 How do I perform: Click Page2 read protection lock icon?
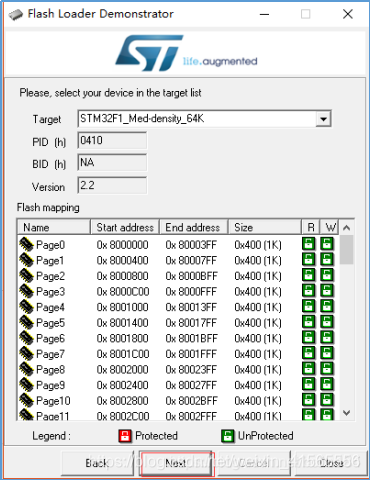pos(308,275)
